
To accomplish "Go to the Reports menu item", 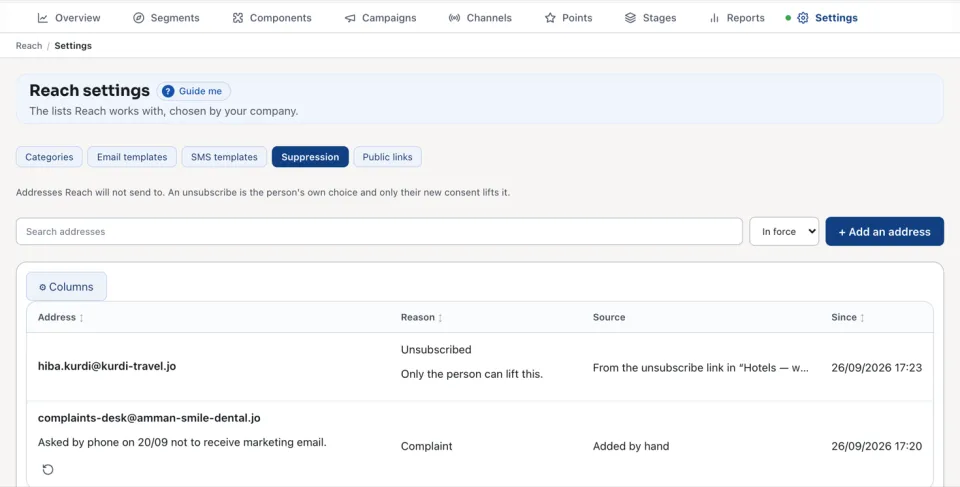I will (x=737, y=18).
